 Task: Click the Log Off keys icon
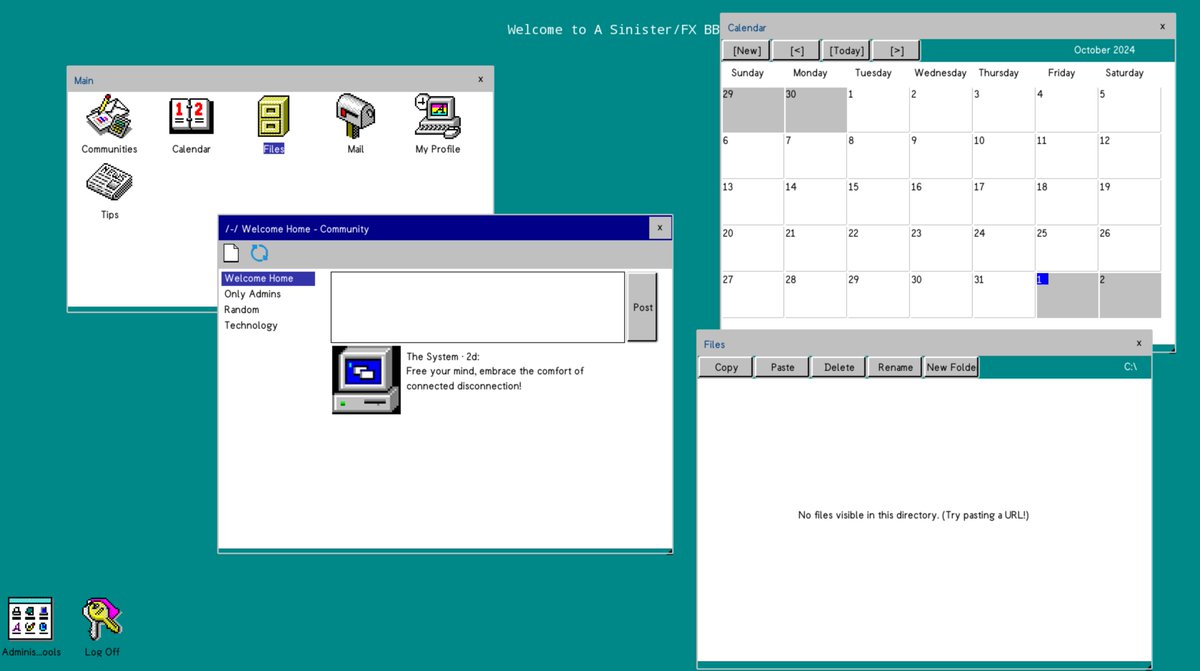click(x=102, y=619)
